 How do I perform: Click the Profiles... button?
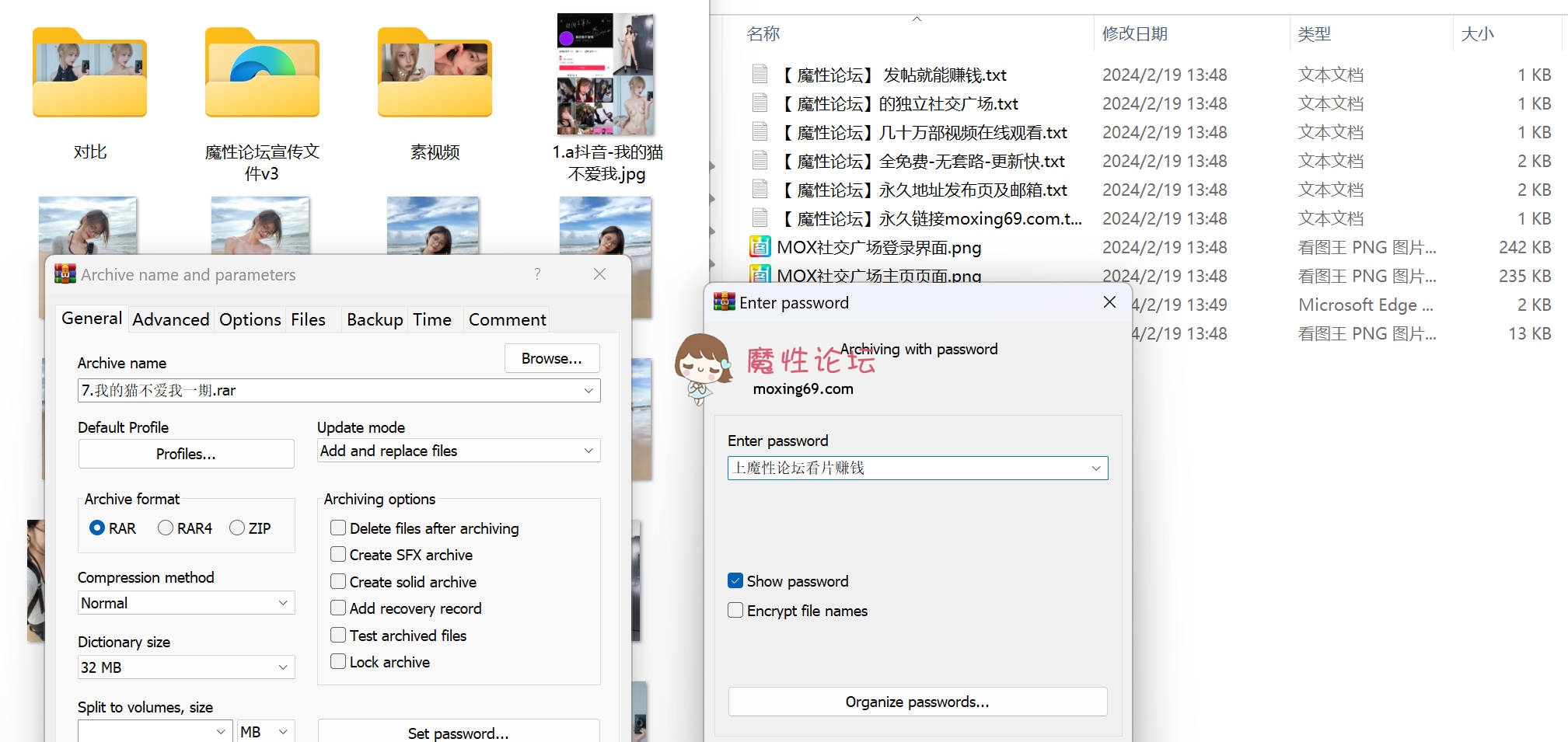[186, 454]
